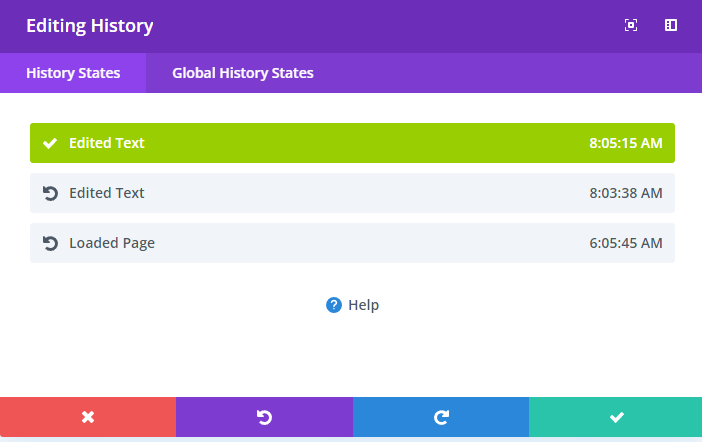Viewport: 702px width, 442px height.
Task: Click the 8:03:38 AM timestamp
Action: click(625, 193)
